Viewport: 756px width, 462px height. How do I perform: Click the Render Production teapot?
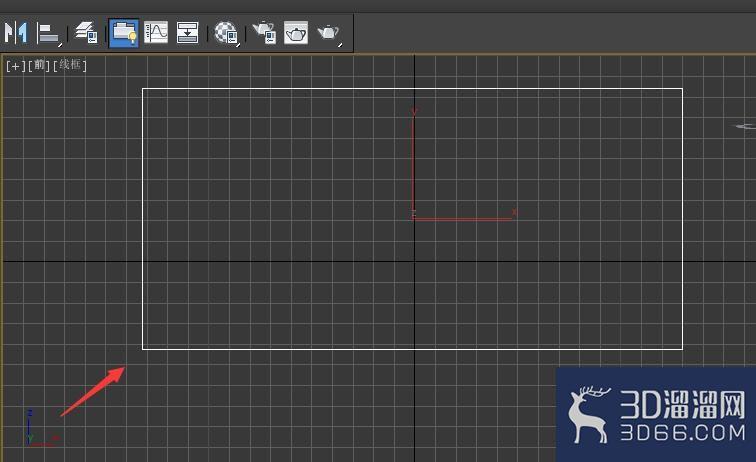point(329,33)
